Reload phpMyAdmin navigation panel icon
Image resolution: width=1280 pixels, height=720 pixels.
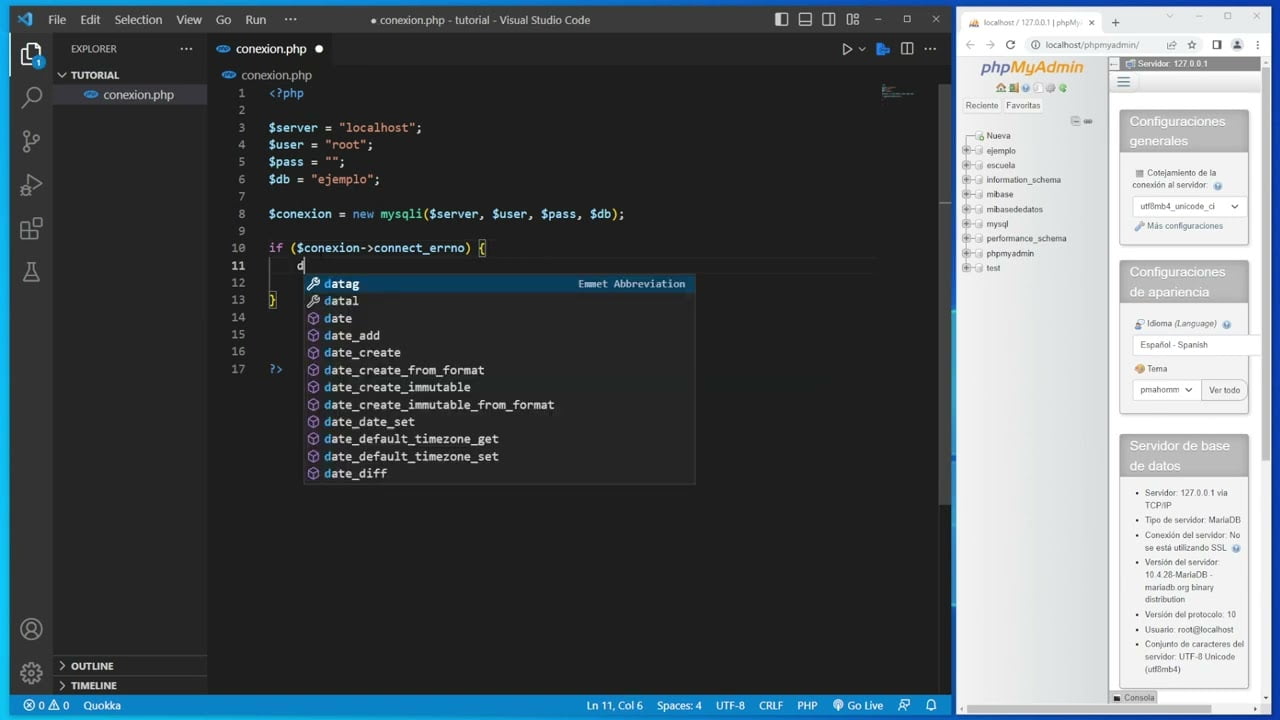pos(1061,88)
